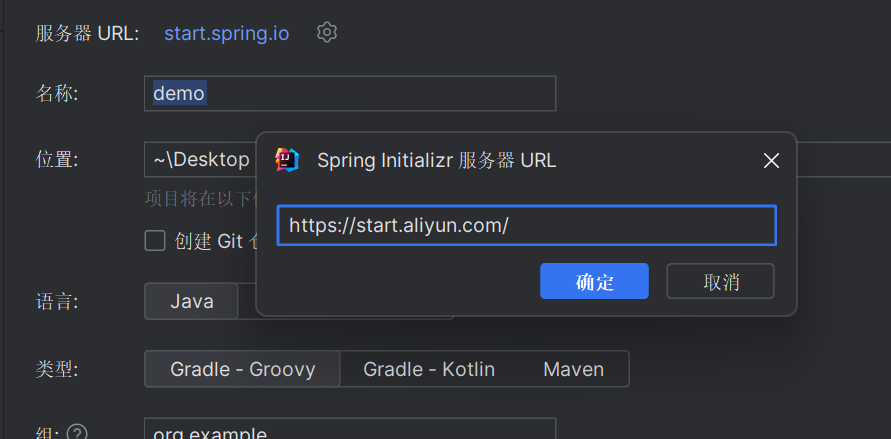Confirm with the 确定 button
Screen dimensions: 891x439
594,281
